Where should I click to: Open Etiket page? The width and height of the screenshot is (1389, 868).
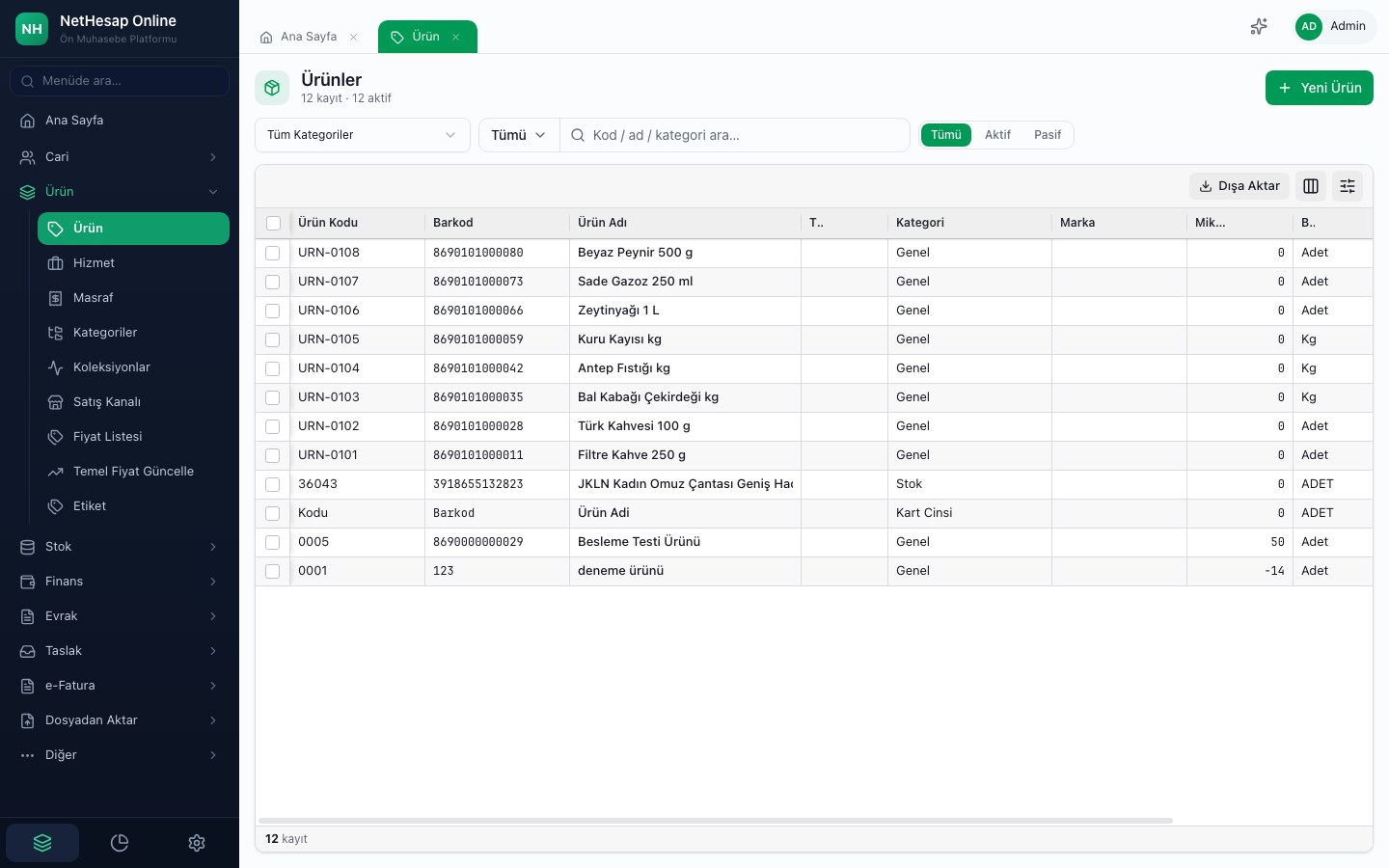(x=133, y=506)
